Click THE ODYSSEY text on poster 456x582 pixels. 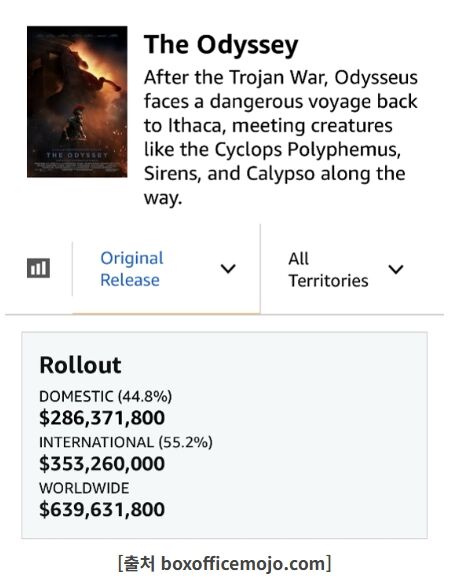pos(77,155)
